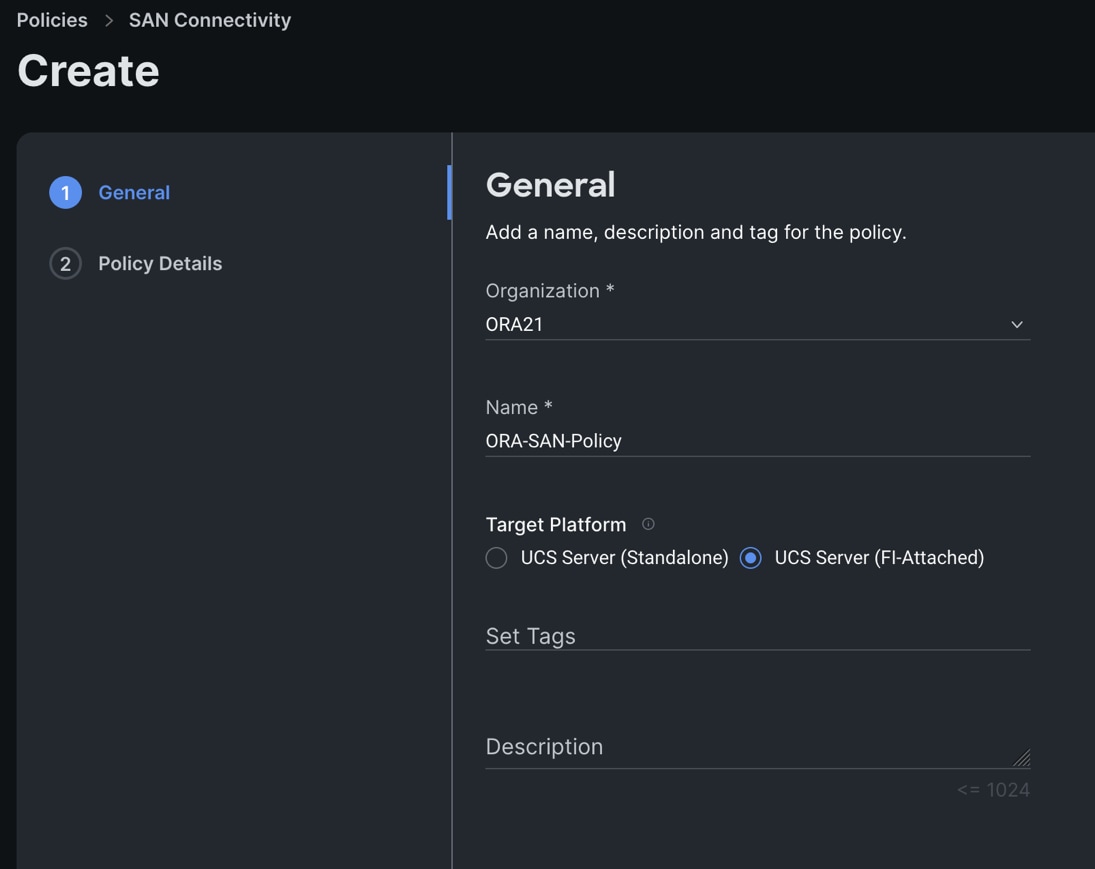Select the General step label in sidebar
The image size is (1095, 869).
[134, 193]
